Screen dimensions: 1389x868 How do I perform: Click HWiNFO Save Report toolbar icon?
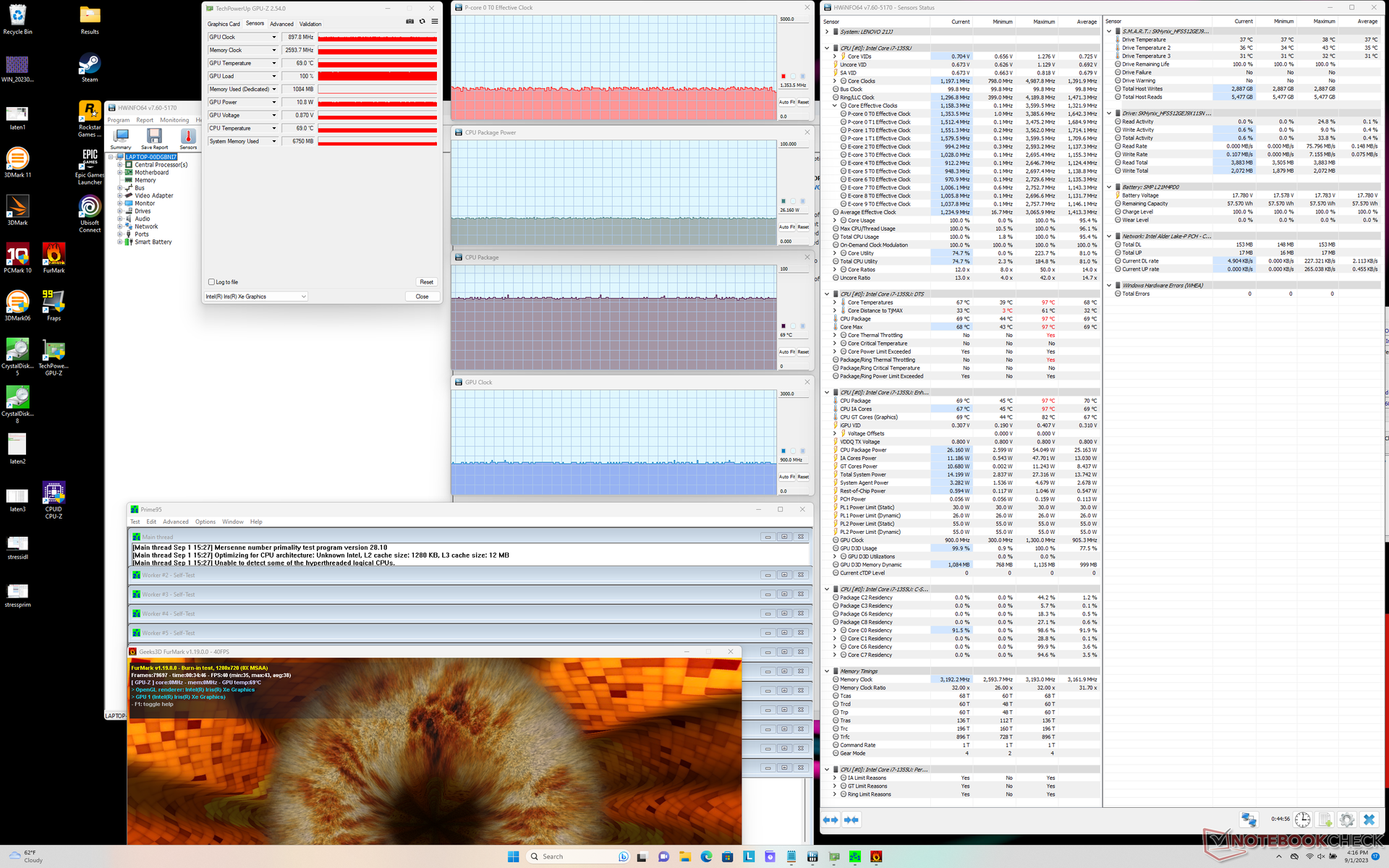154,137
